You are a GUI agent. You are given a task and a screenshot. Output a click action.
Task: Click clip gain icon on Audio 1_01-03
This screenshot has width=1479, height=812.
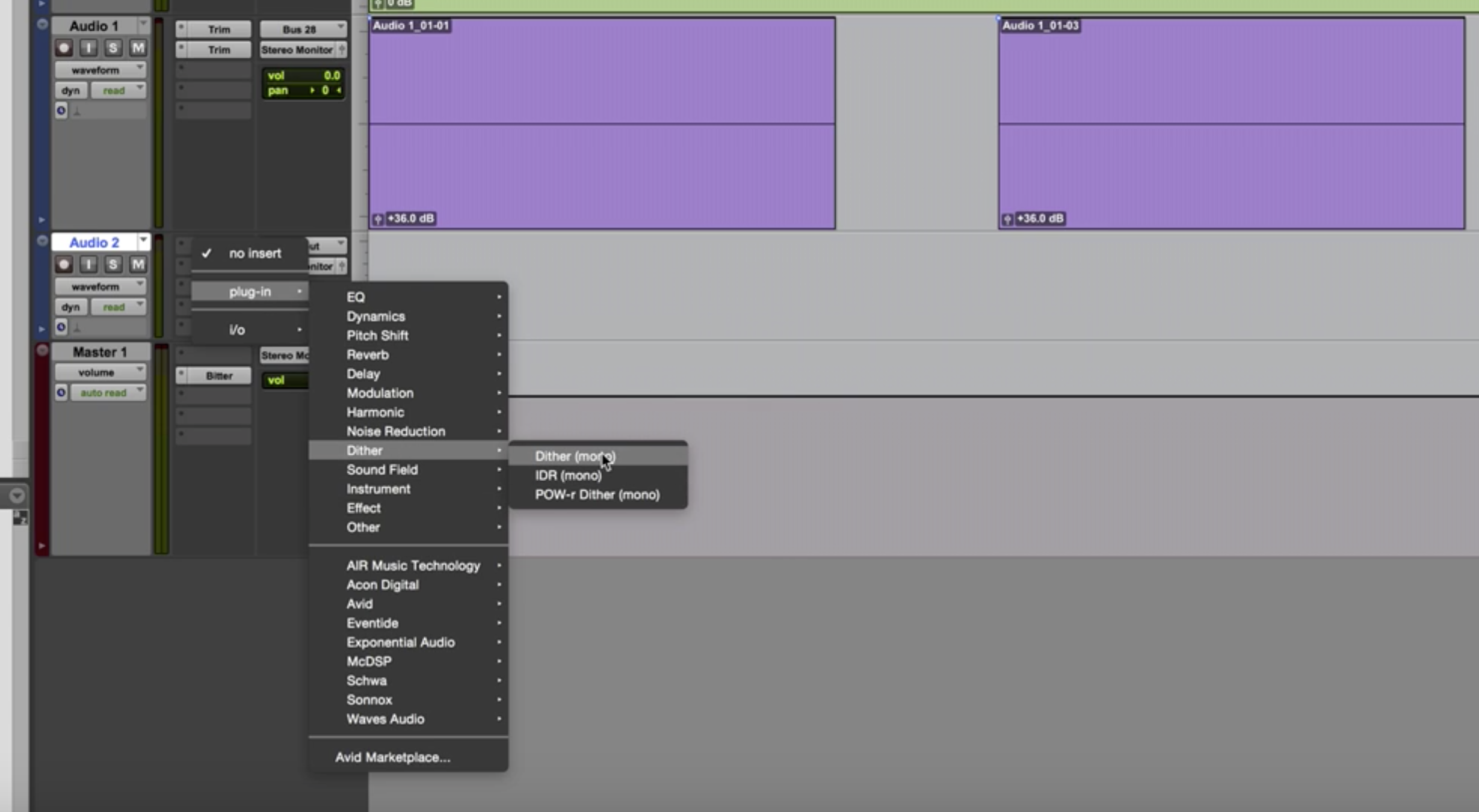(1007, 219)
